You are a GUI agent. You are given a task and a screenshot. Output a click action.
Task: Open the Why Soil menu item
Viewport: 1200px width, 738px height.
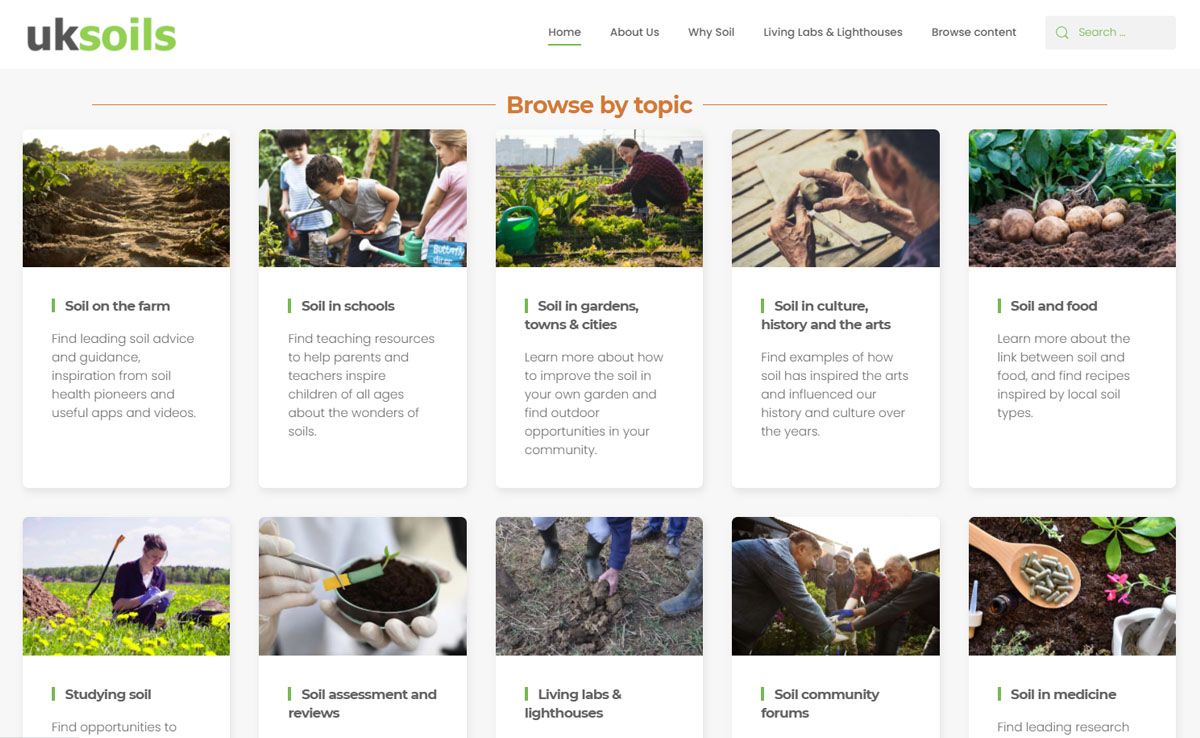coord(711,32)
